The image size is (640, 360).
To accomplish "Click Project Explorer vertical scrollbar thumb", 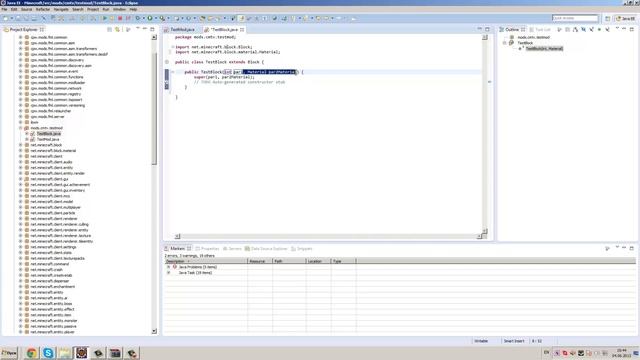I will click(154, 108).
